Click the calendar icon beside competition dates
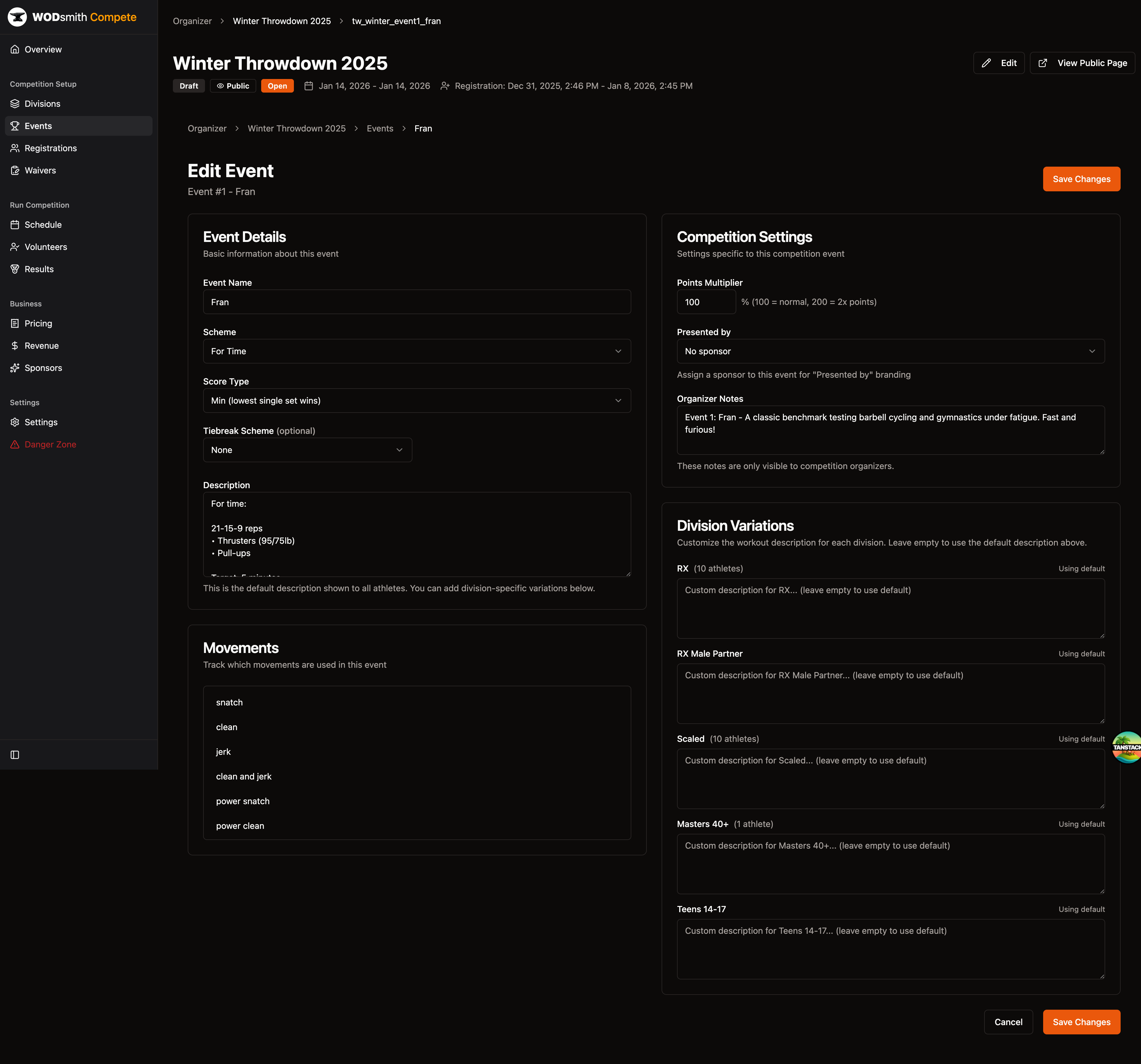Image resolution: width=1141 pixels, height=1064 pixels. point(308,86)
